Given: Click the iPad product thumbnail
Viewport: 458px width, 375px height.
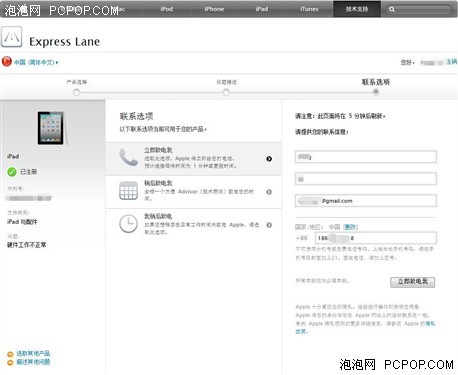Looking at the screenshot, I should [52, 128].
